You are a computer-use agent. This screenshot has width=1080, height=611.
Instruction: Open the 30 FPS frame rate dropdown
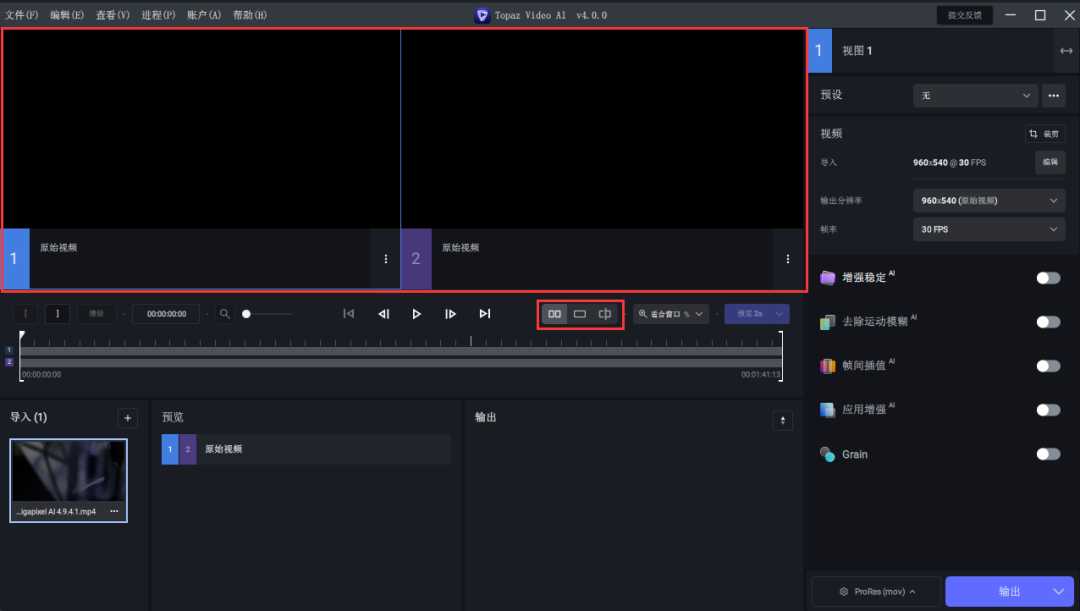(x=989, y=229)
